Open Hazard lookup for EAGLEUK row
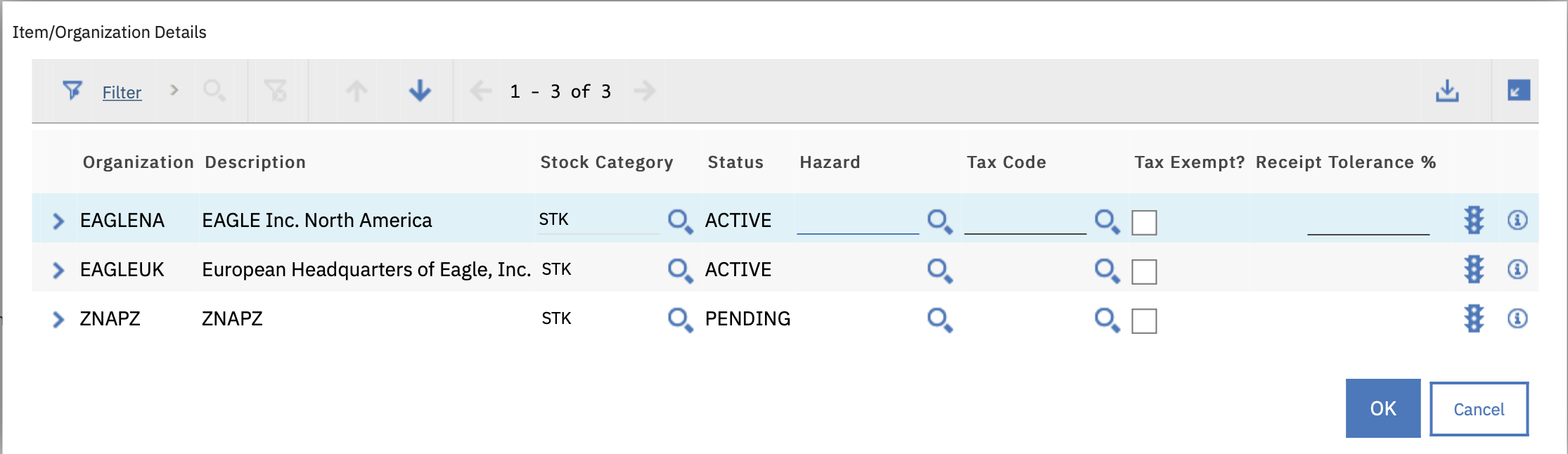 pyautogui.click(x=939, y=271)
